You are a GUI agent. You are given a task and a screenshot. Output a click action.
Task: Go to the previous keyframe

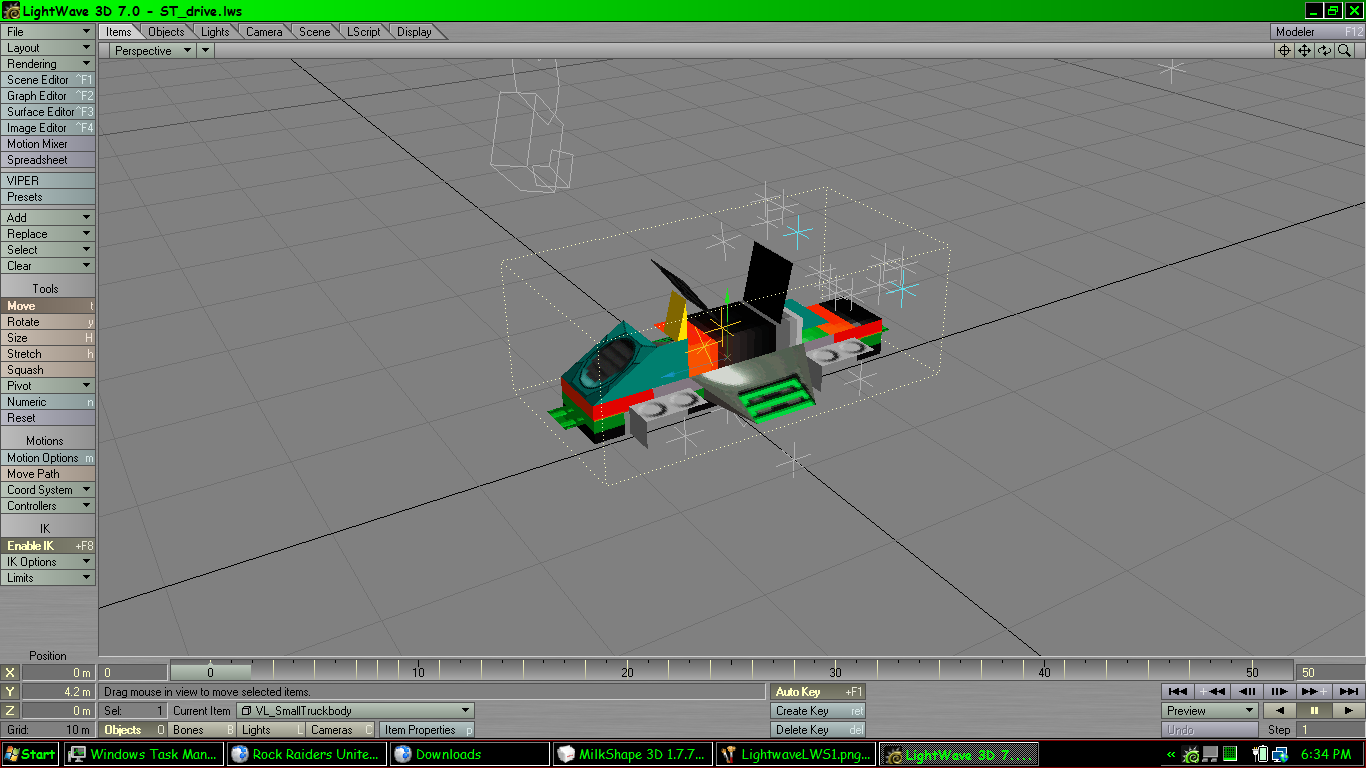[1212, 691]
